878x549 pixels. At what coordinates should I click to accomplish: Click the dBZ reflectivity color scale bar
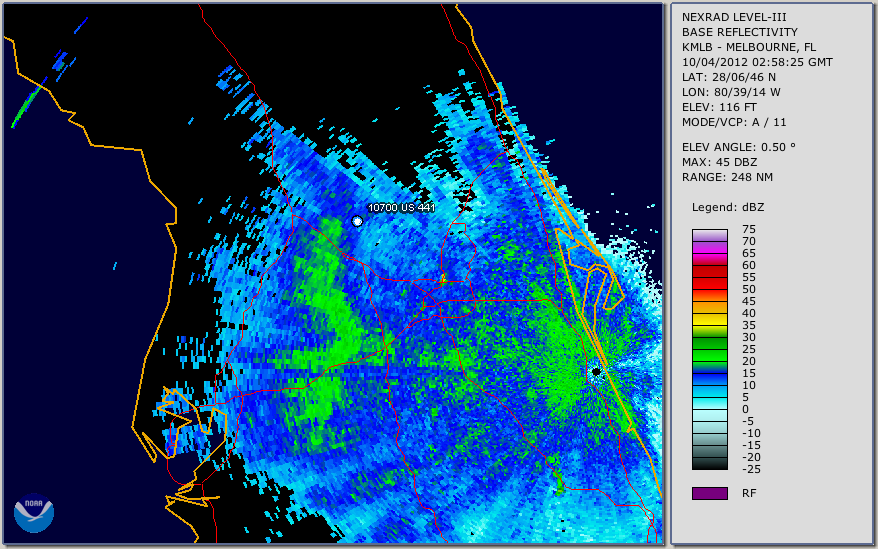(710, 349)
